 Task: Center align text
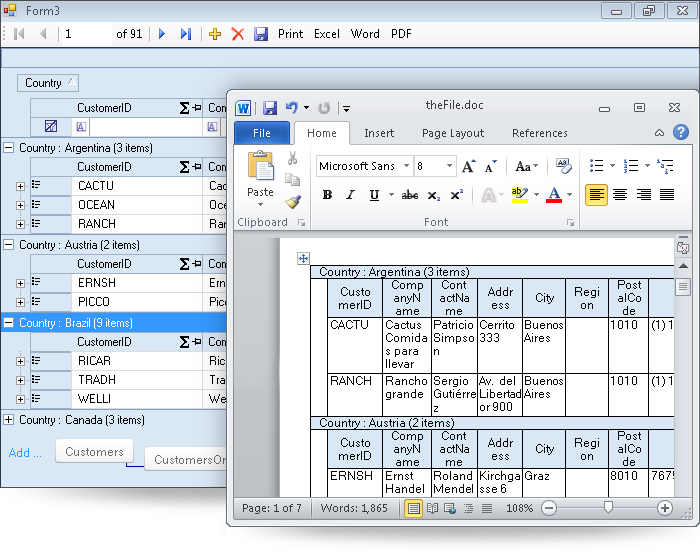(x=620, y=195)
